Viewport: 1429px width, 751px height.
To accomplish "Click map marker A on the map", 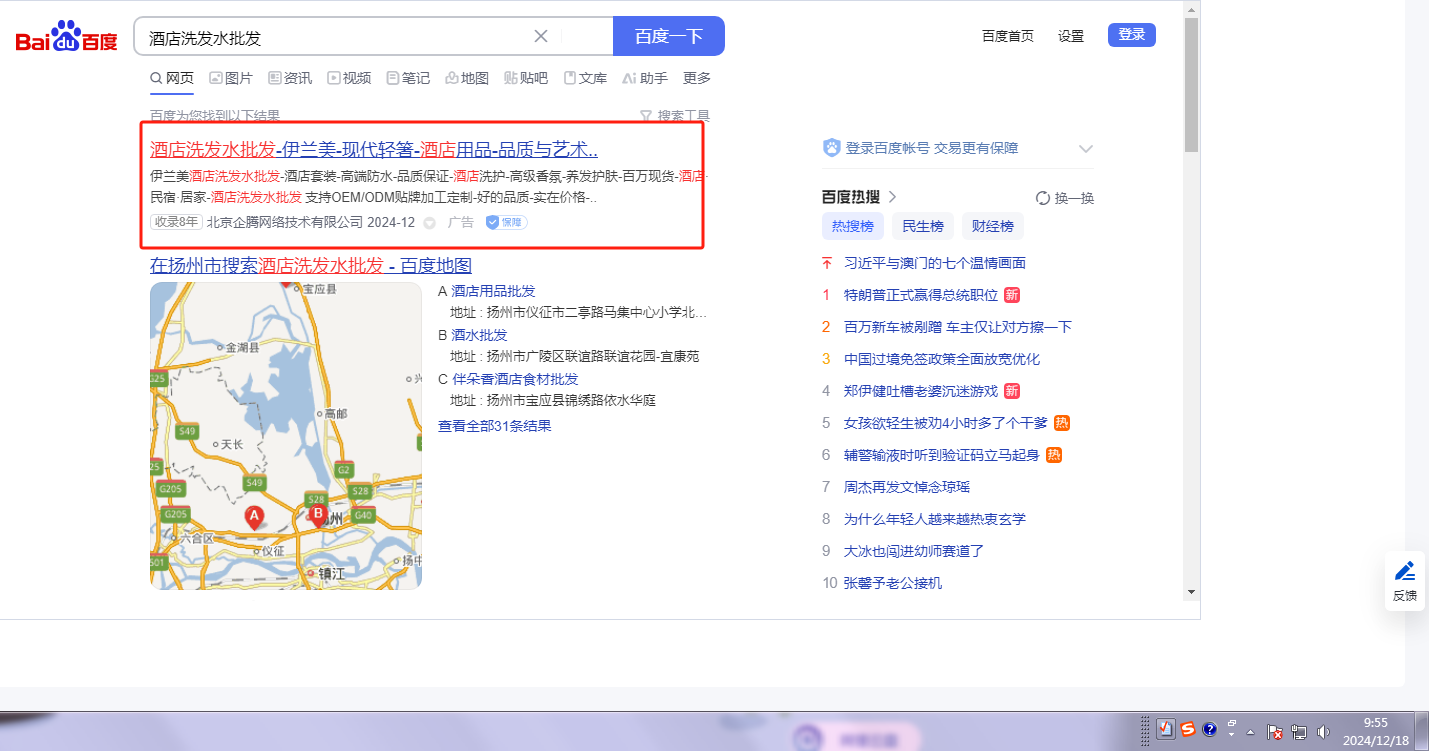I will (254, 516).
